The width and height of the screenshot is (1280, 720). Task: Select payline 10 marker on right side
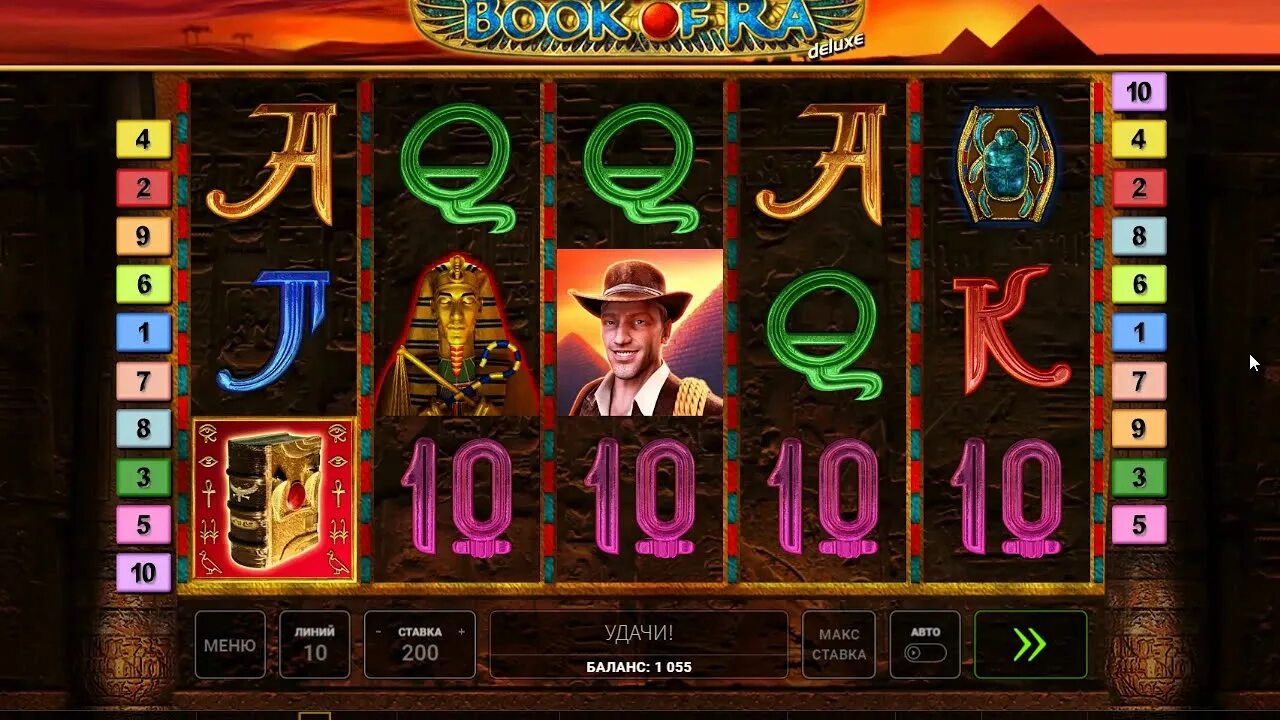click(1139, 92)
